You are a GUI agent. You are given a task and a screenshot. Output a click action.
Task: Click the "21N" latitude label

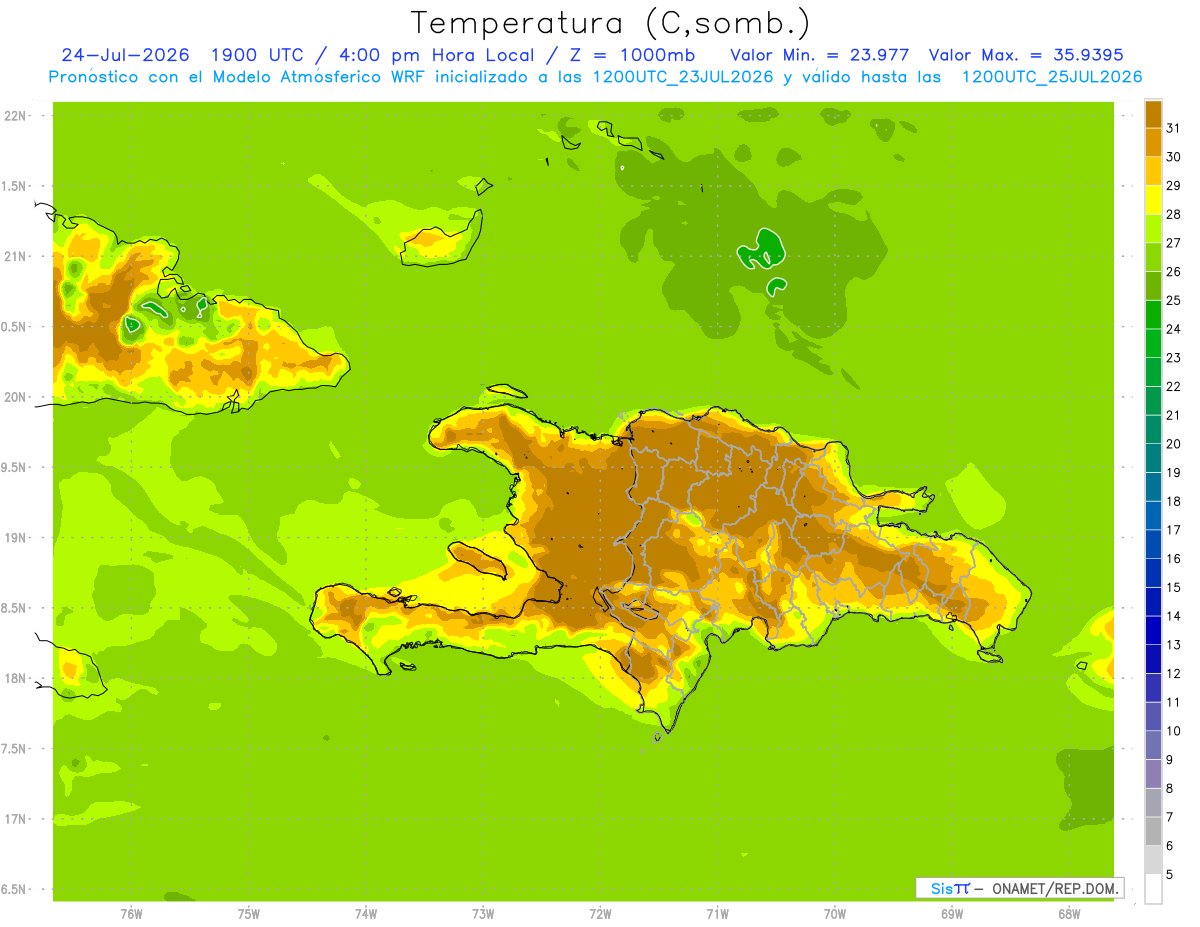[x=15, y=256]
